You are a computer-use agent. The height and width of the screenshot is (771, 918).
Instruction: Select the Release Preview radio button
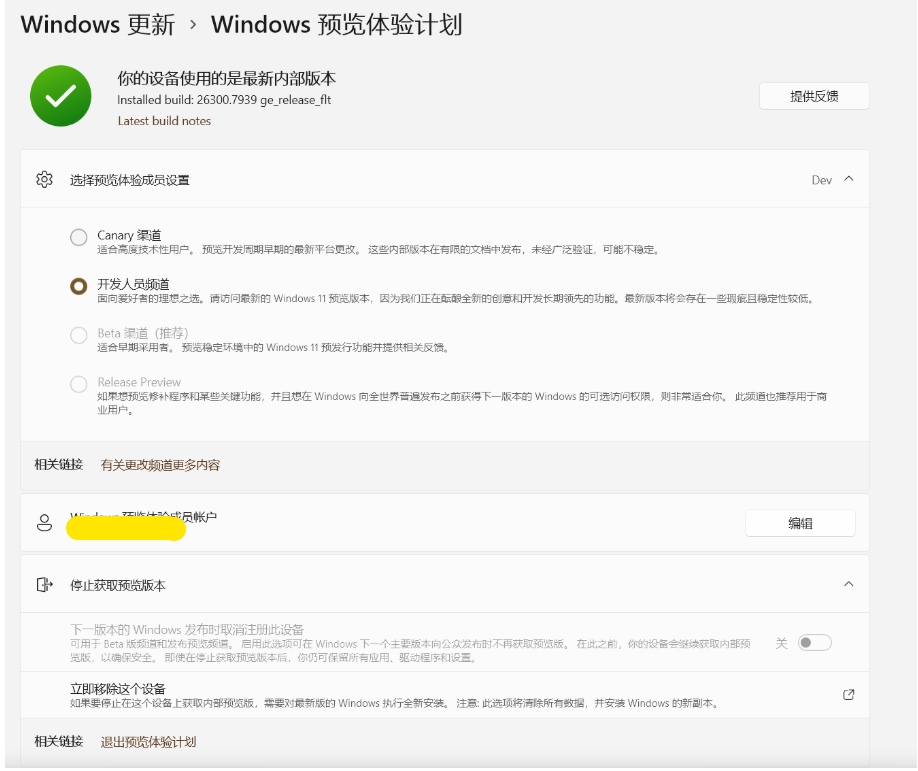click(78, 384)
